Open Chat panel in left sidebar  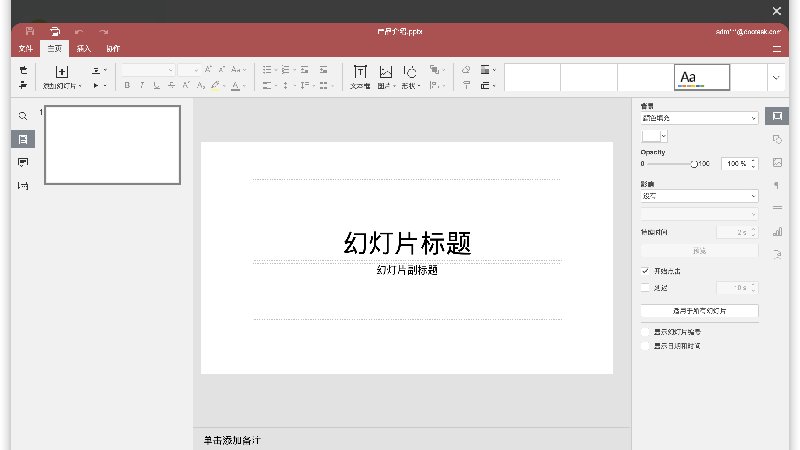[x=23, y=186]
